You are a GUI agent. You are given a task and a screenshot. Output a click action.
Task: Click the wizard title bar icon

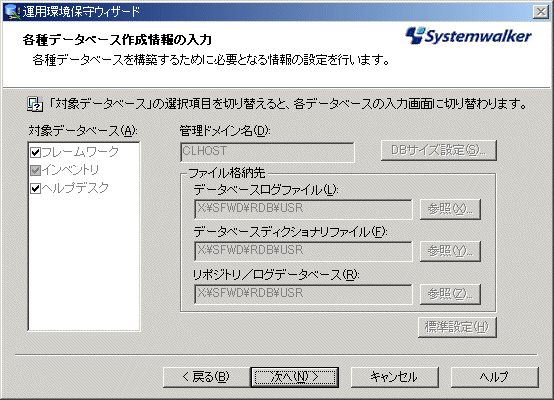[12, 12]
